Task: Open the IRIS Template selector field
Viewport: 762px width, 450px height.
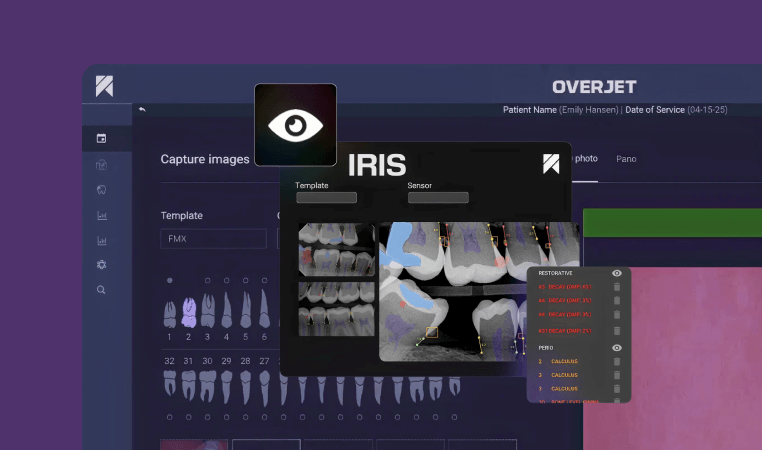Action: (327, 197)
